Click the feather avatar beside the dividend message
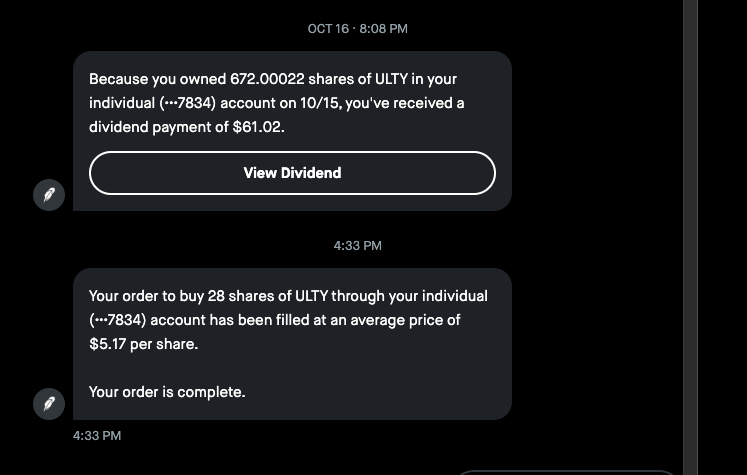The image size is (747, 475). click(49, 195)
